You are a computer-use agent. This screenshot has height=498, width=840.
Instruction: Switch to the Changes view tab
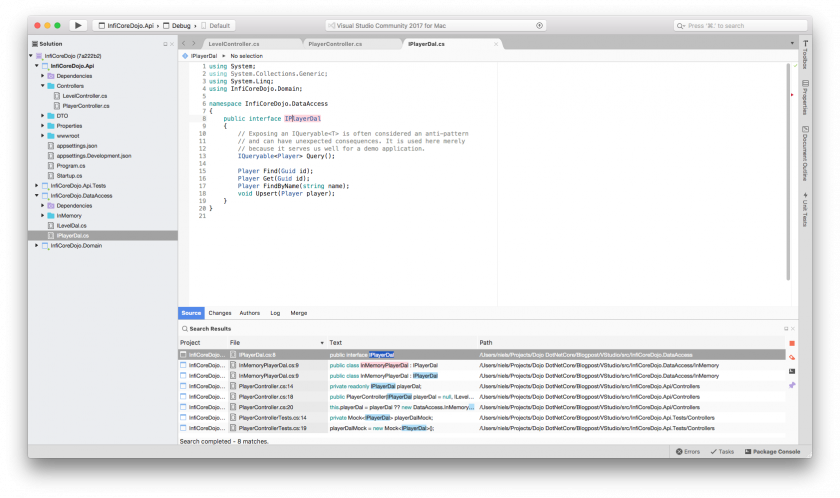220,313
